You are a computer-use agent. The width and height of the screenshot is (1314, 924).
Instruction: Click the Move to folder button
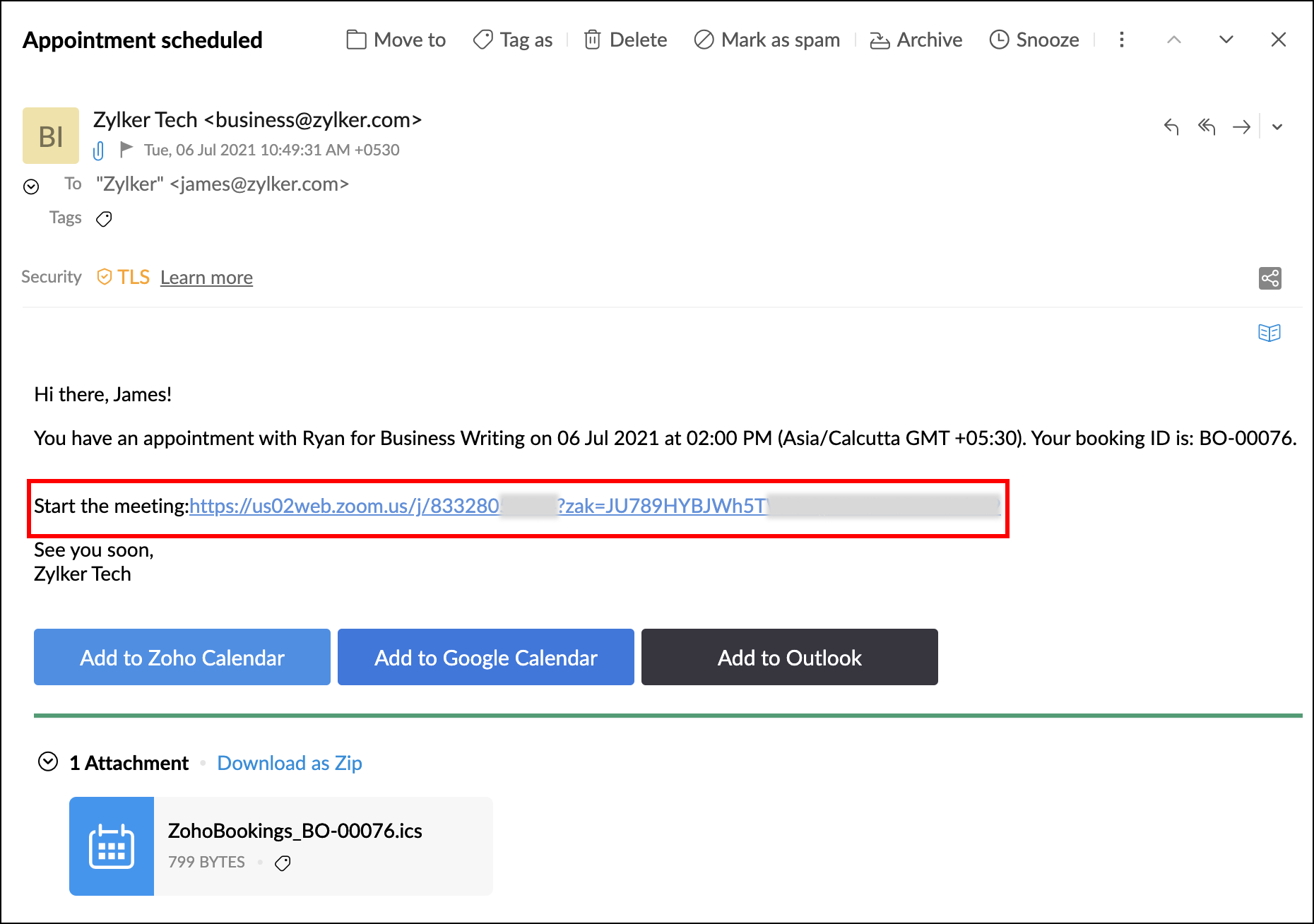click(396, 40)
